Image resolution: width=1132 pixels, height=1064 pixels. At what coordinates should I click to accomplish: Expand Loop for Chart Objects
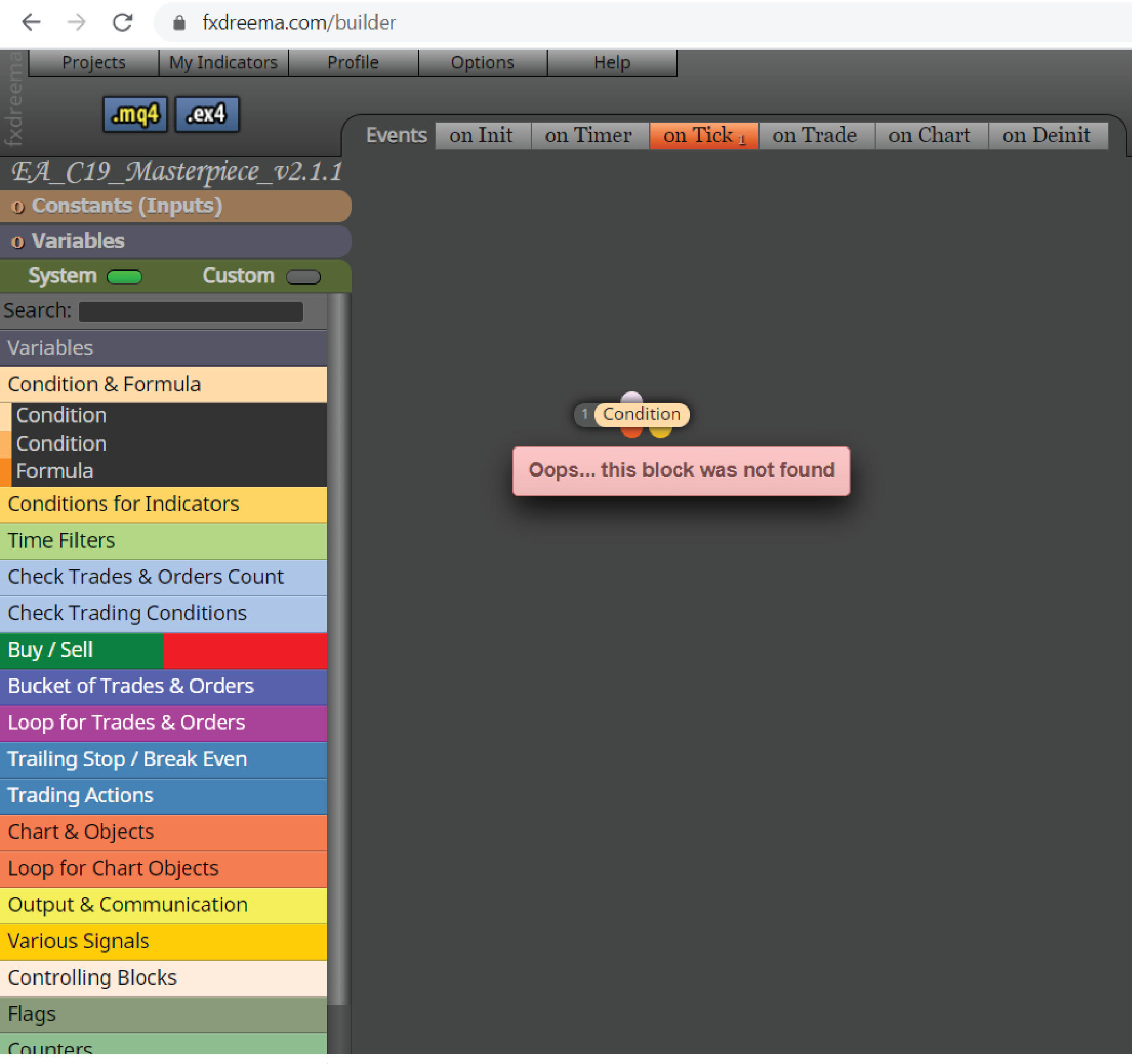tap(163, 869)
